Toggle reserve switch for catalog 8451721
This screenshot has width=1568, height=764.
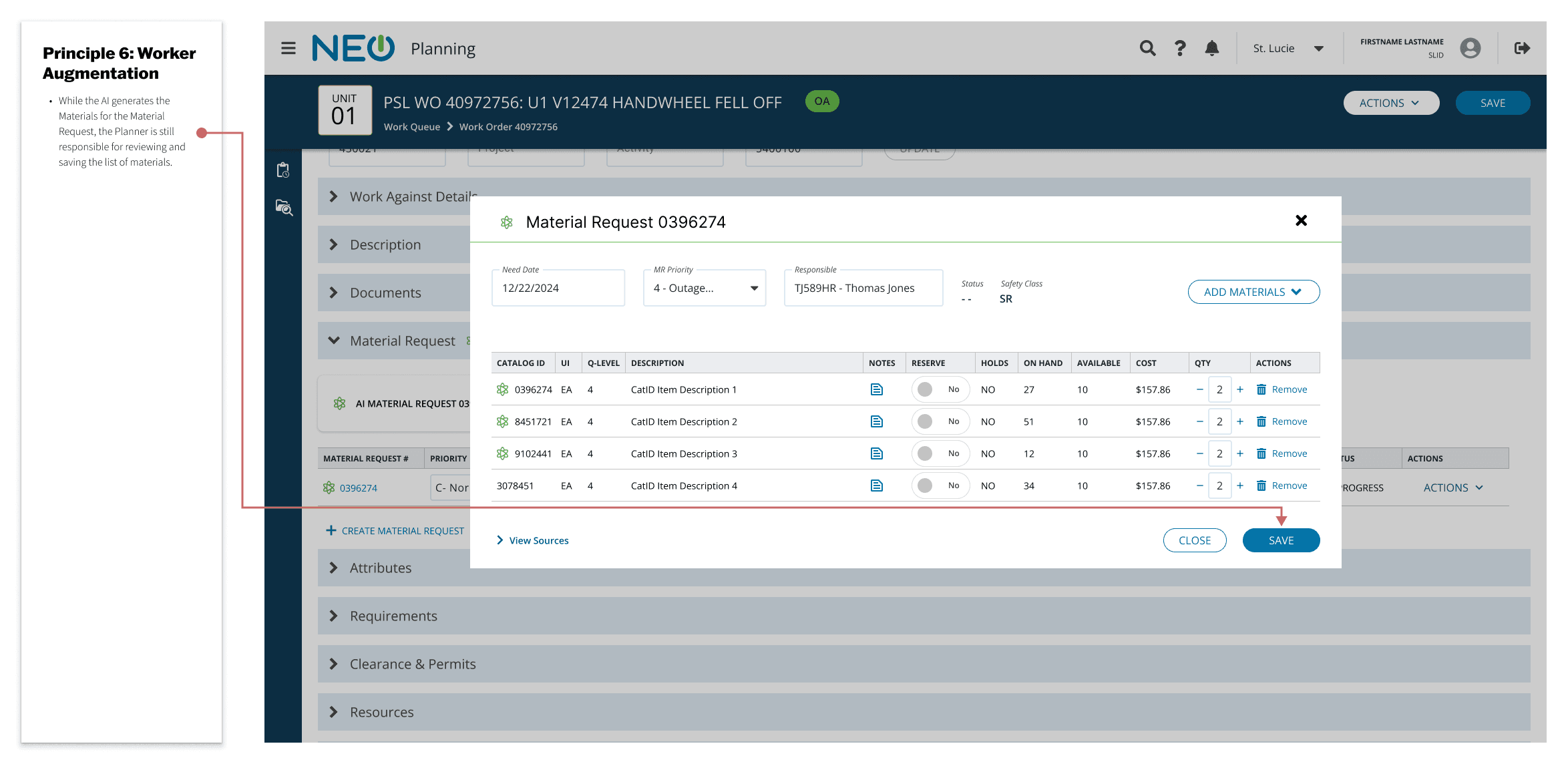pos(940,421)
